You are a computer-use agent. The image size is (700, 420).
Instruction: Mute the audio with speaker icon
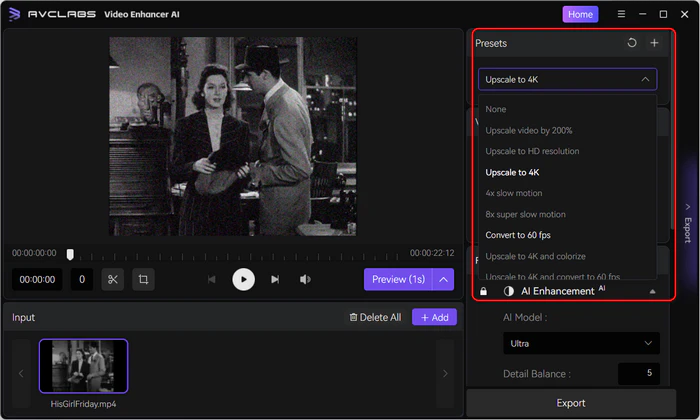point(305,279)
